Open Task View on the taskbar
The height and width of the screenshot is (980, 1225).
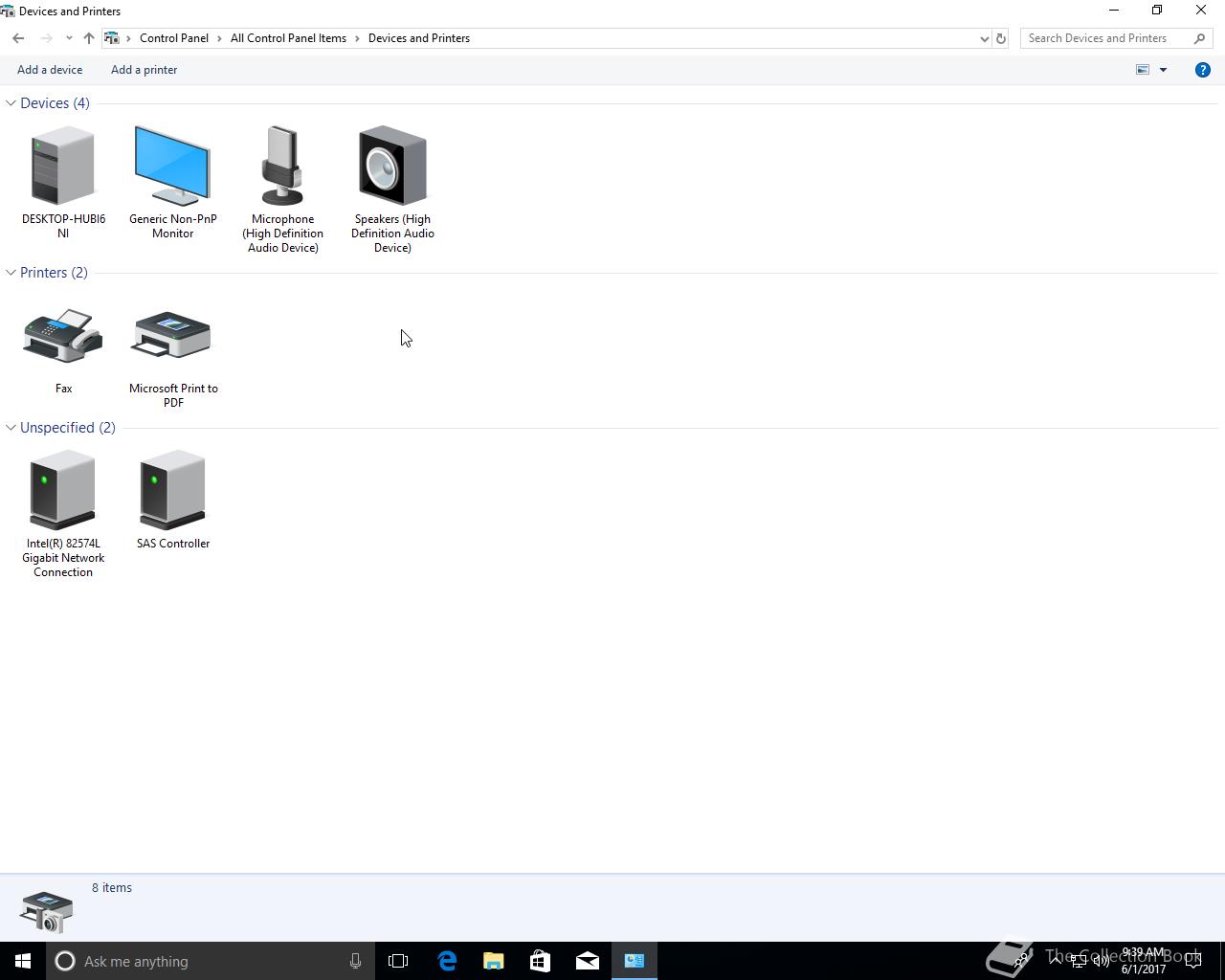pyautogui.click(x=398, y=961)
